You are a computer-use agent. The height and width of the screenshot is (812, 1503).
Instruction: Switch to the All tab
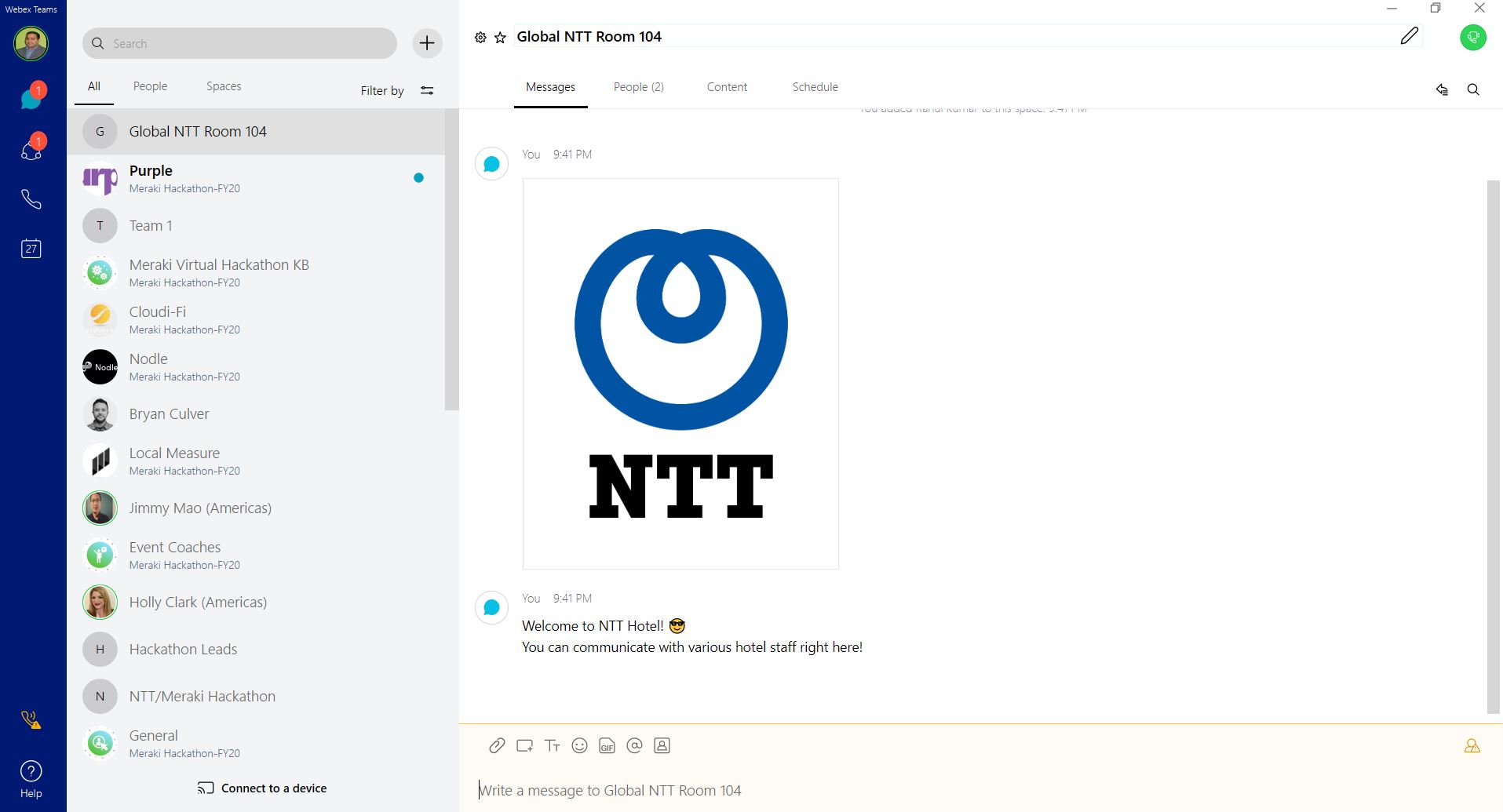tap(94, 86)
